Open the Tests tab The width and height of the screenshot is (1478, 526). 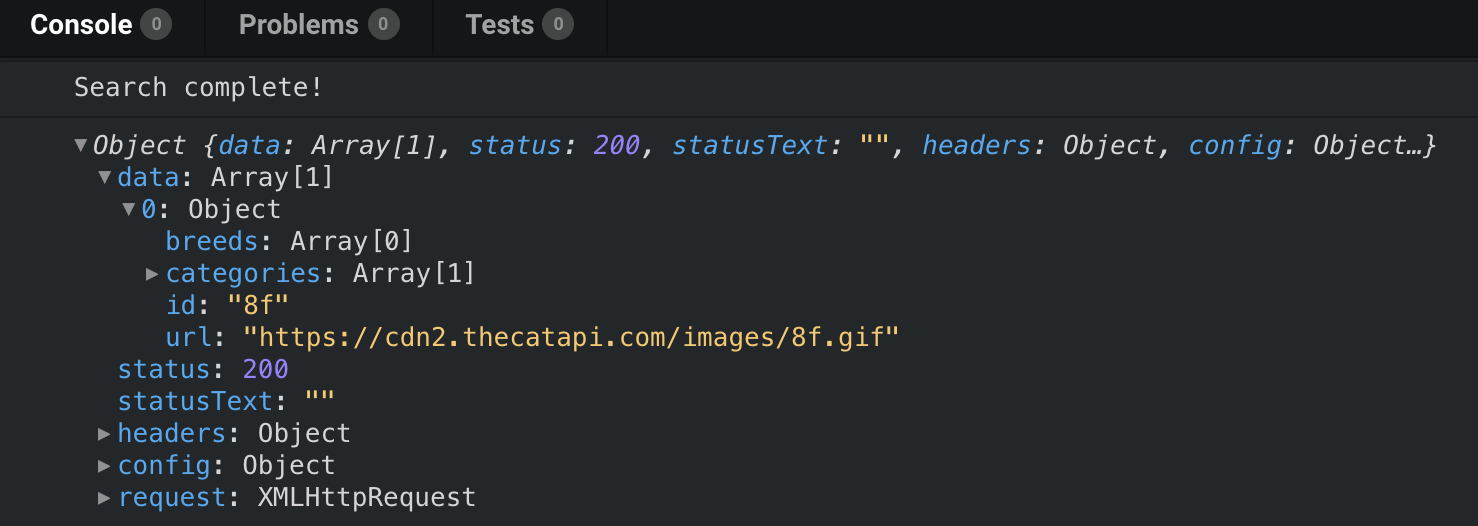[519, 26]
